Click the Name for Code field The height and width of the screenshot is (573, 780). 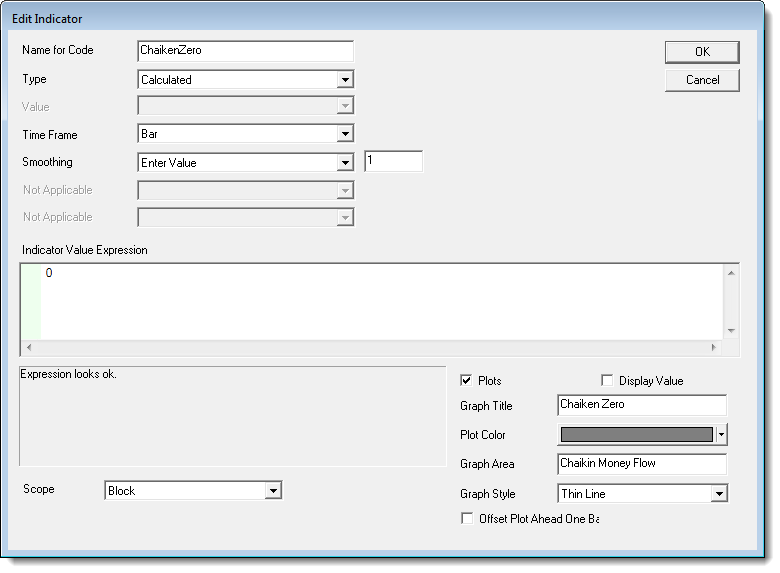click(x=245, y=51)
